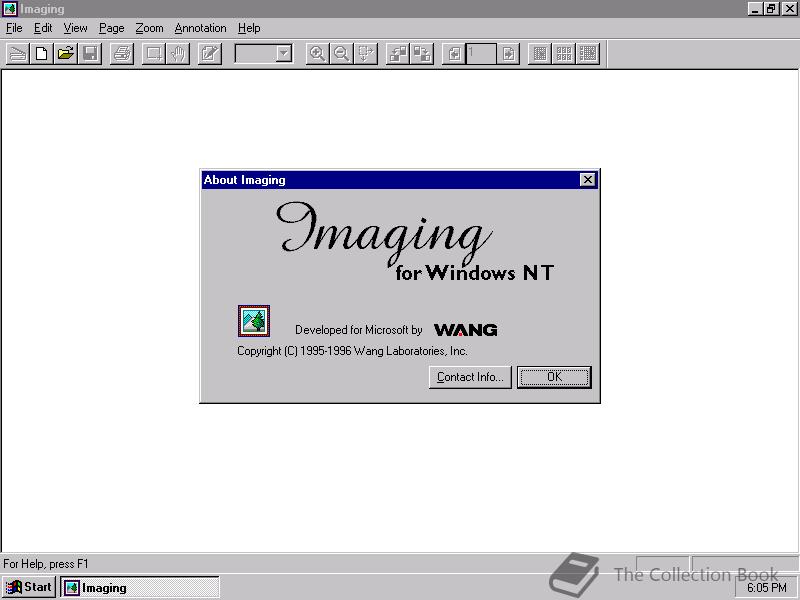Viewport: 800px width, 600px height.
Task: Print using the printer toolbar icon
Action: tap(122, 54)
